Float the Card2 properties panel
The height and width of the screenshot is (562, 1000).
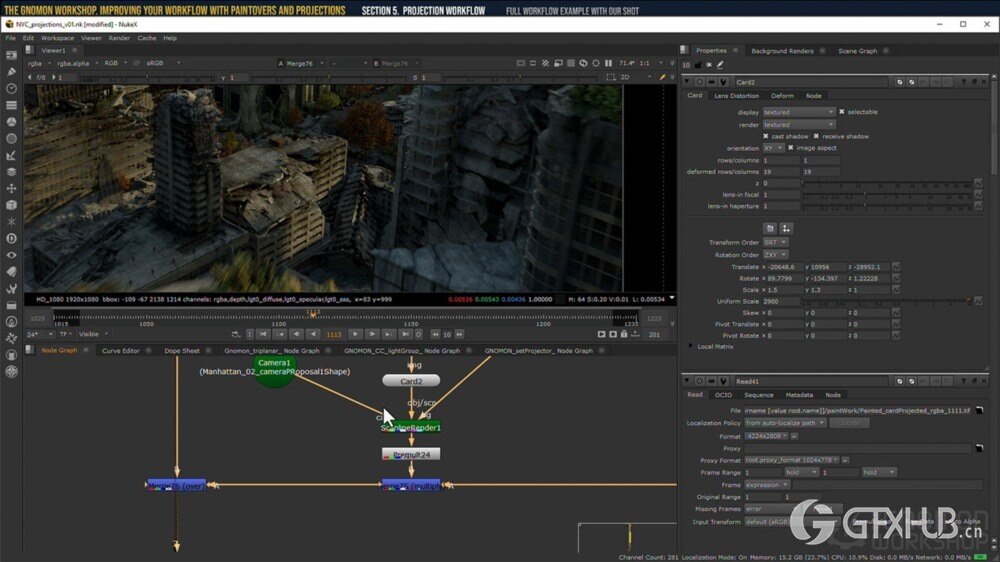(974, 82)
